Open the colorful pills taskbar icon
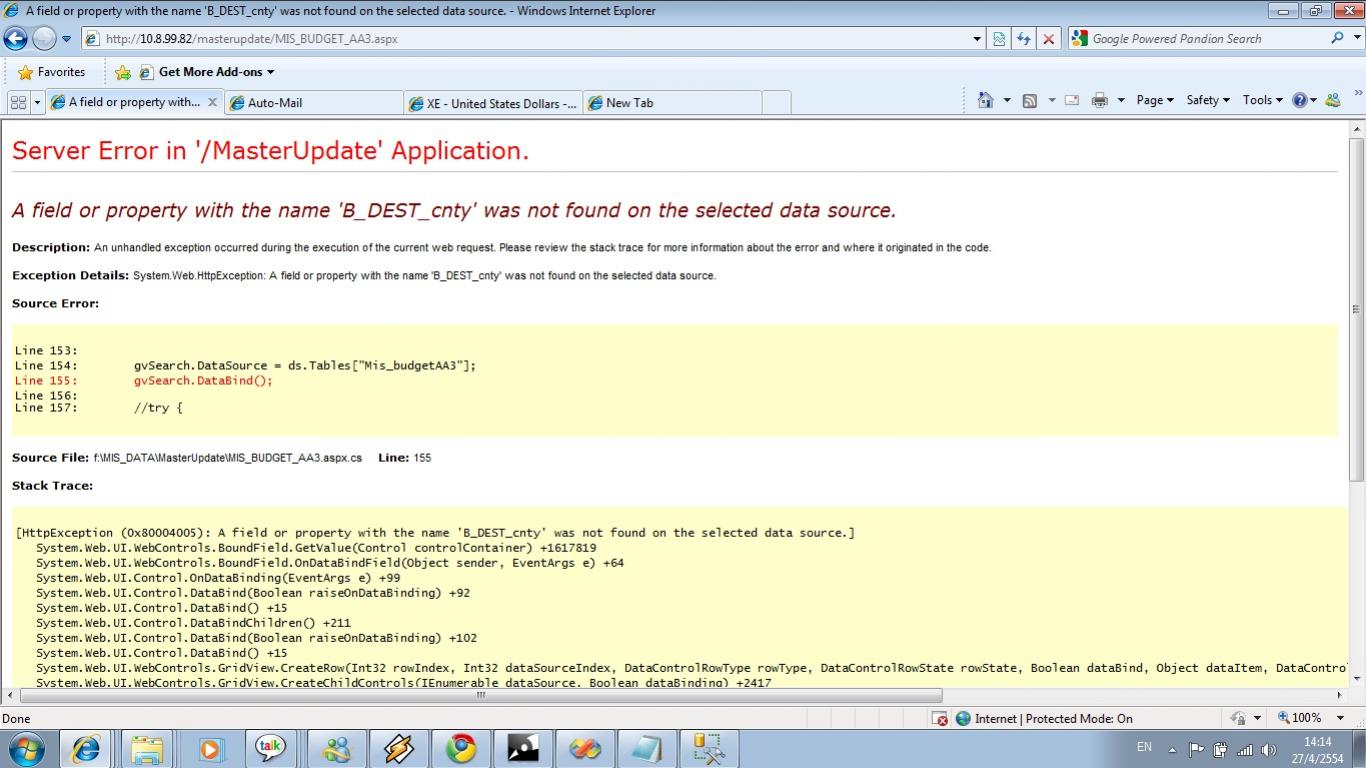 coord(585,748)
